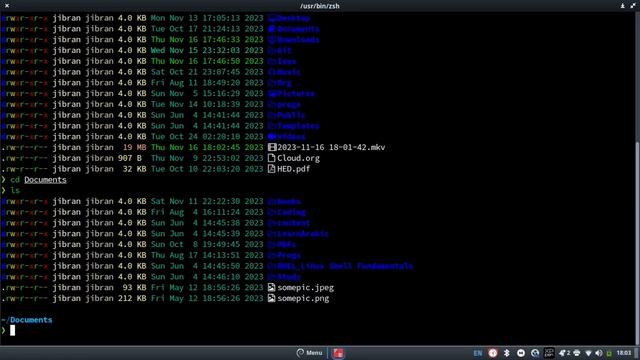Click the timestamp Fri Aug 4 16:11:24 2023
Screen dimensions: 640x360
[207, 212]
